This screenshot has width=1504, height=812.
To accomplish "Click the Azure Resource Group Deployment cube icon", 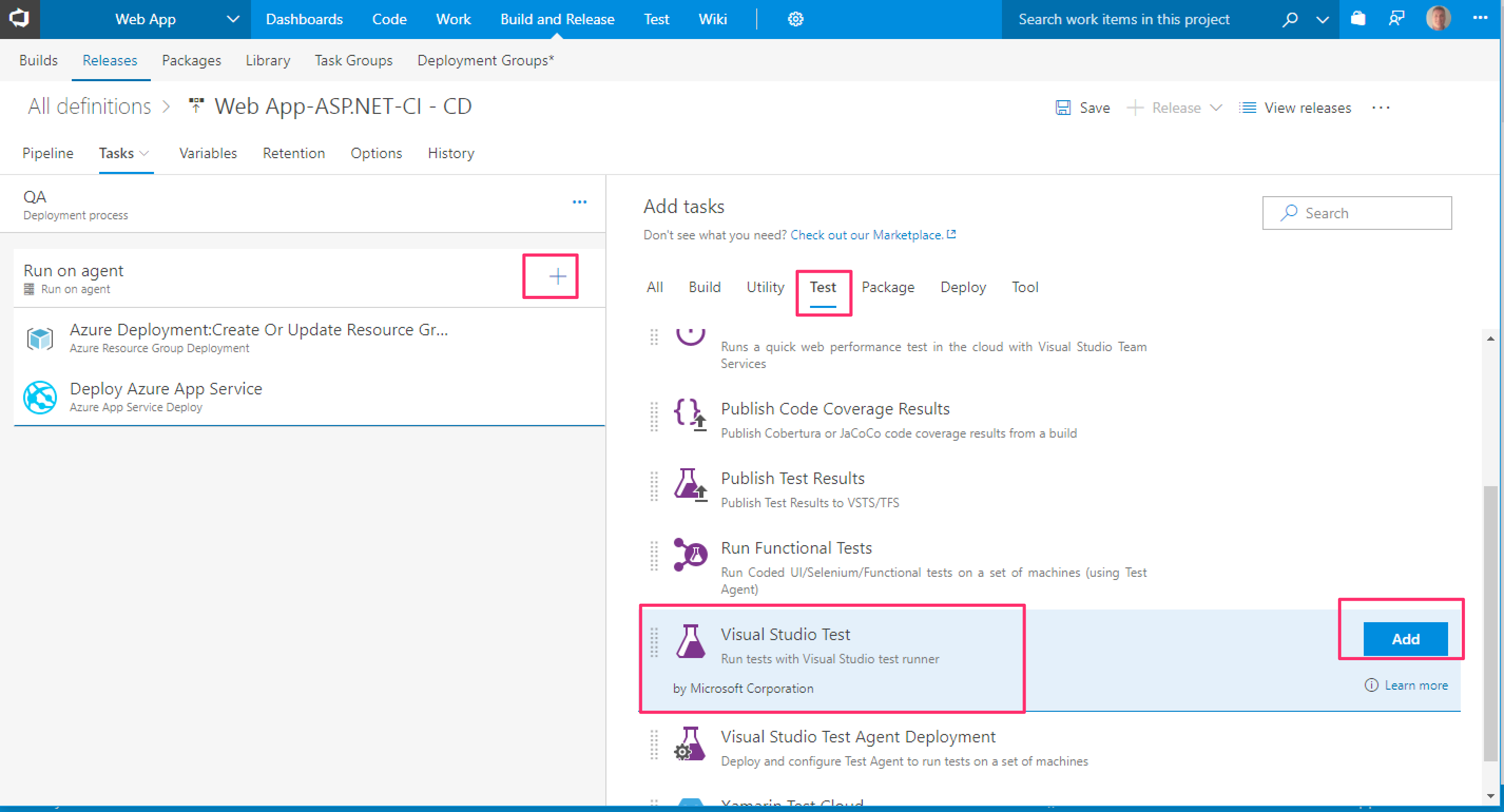I will pos(40,338).
